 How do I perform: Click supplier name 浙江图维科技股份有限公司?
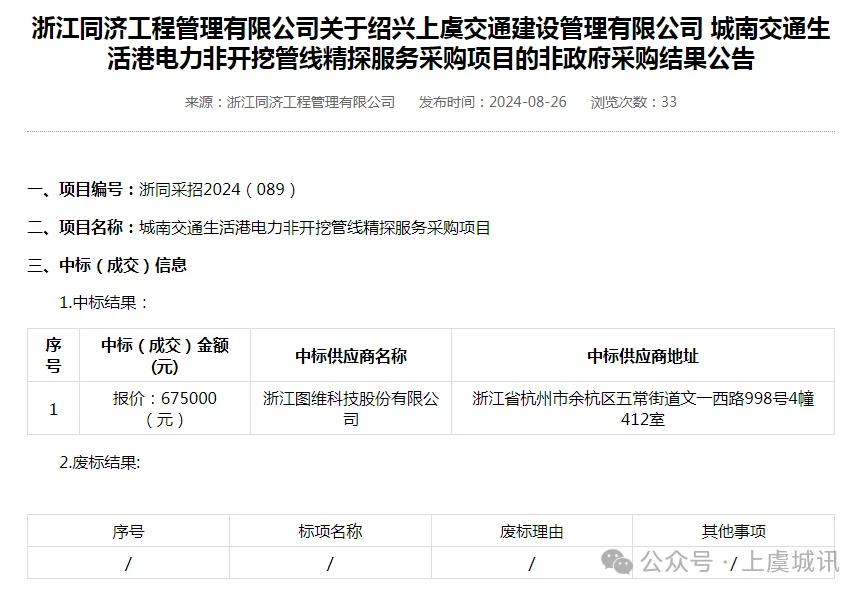351,409
